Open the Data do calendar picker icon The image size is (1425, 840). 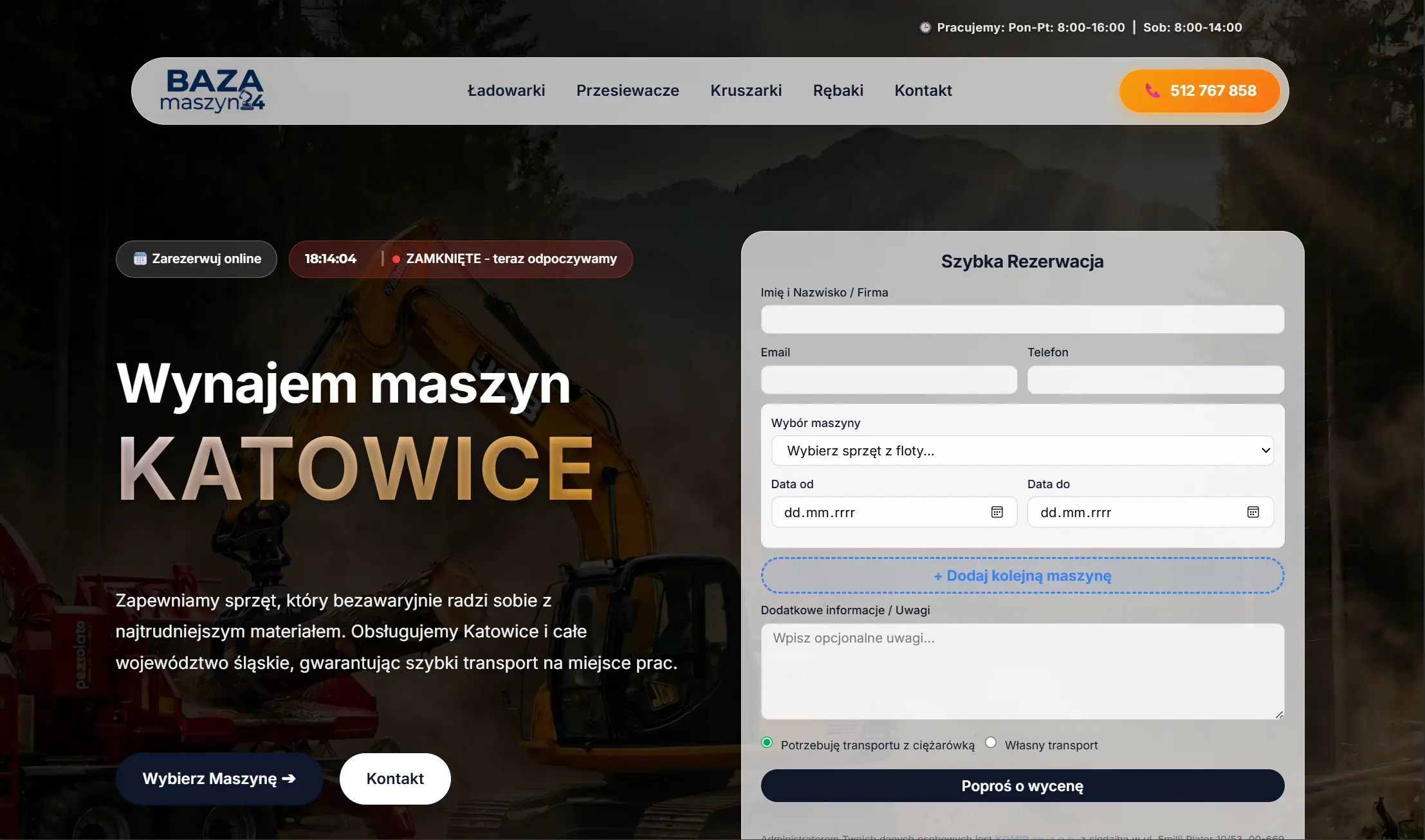pyautogui.click(x=1253, y=512)
